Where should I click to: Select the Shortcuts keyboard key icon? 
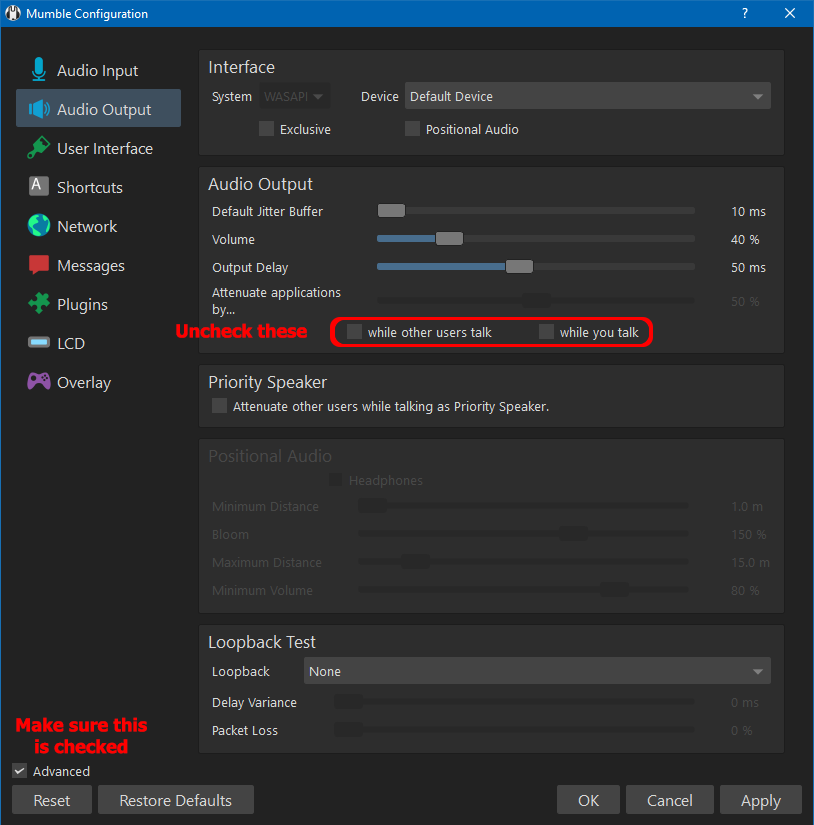point(39,187)
